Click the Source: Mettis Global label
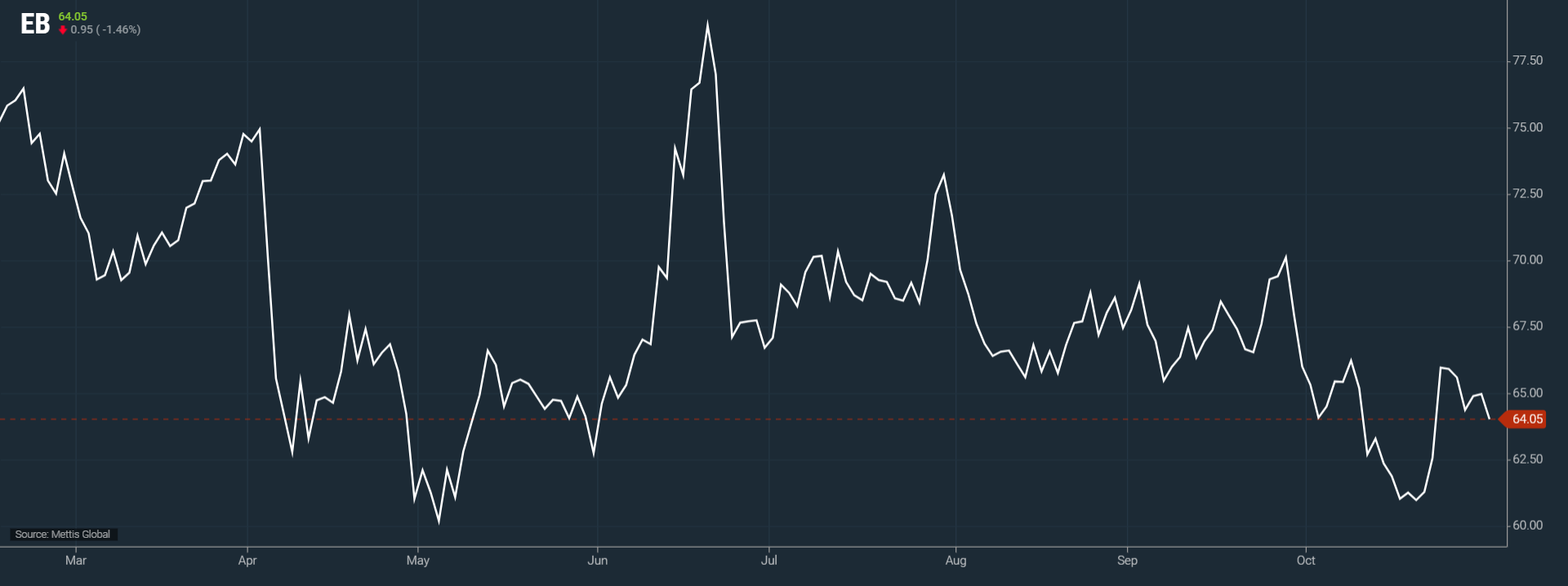Screen dimensions: 1568x586 (63, 535)
